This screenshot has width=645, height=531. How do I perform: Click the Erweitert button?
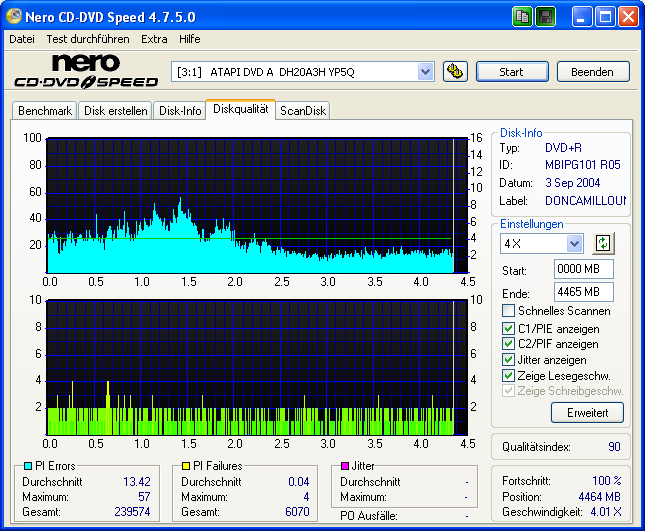coord(587,413)
